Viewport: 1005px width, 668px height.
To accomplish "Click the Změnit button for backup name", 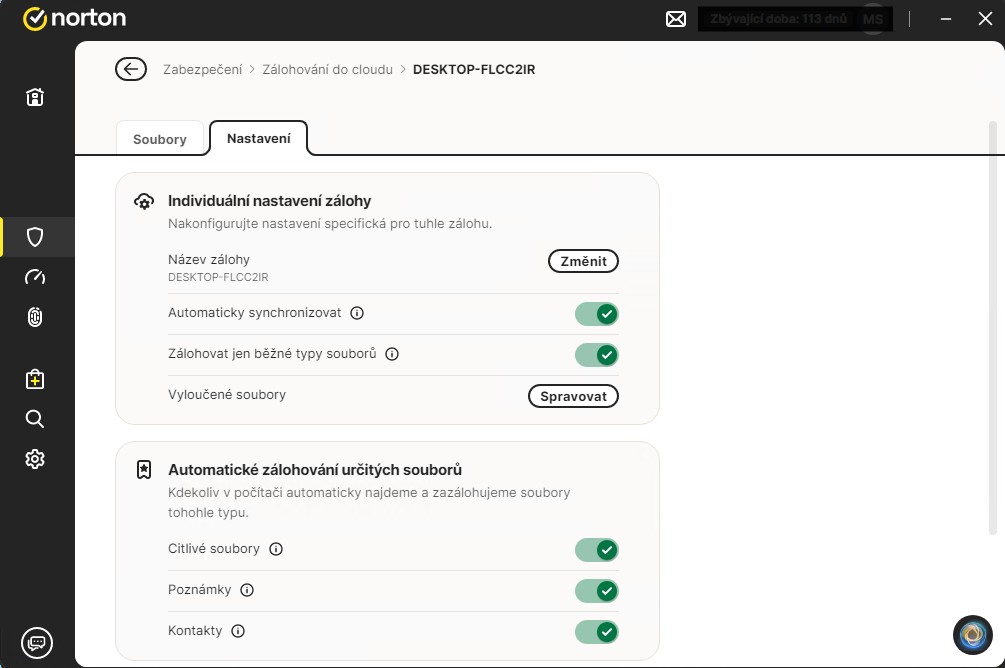I will coord(583,261).
